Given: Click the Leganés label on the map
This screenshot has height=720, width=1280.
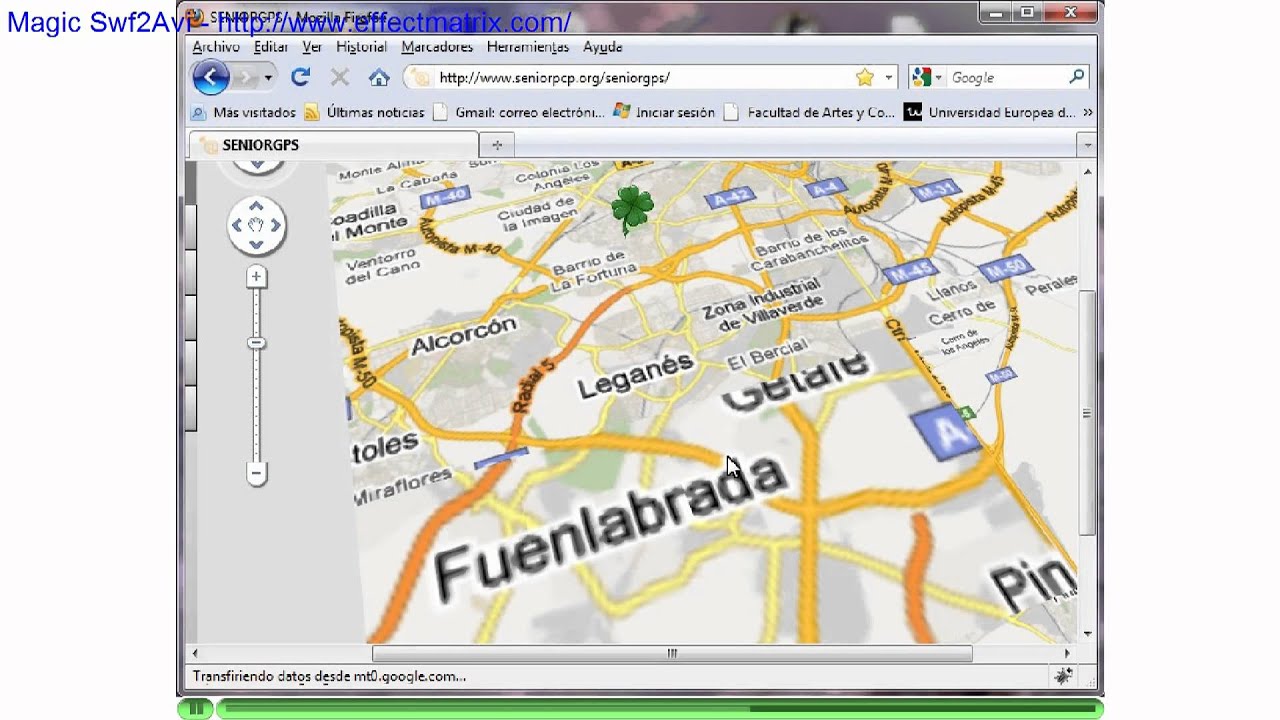Looking at the screenshot, I should point(635,374).
